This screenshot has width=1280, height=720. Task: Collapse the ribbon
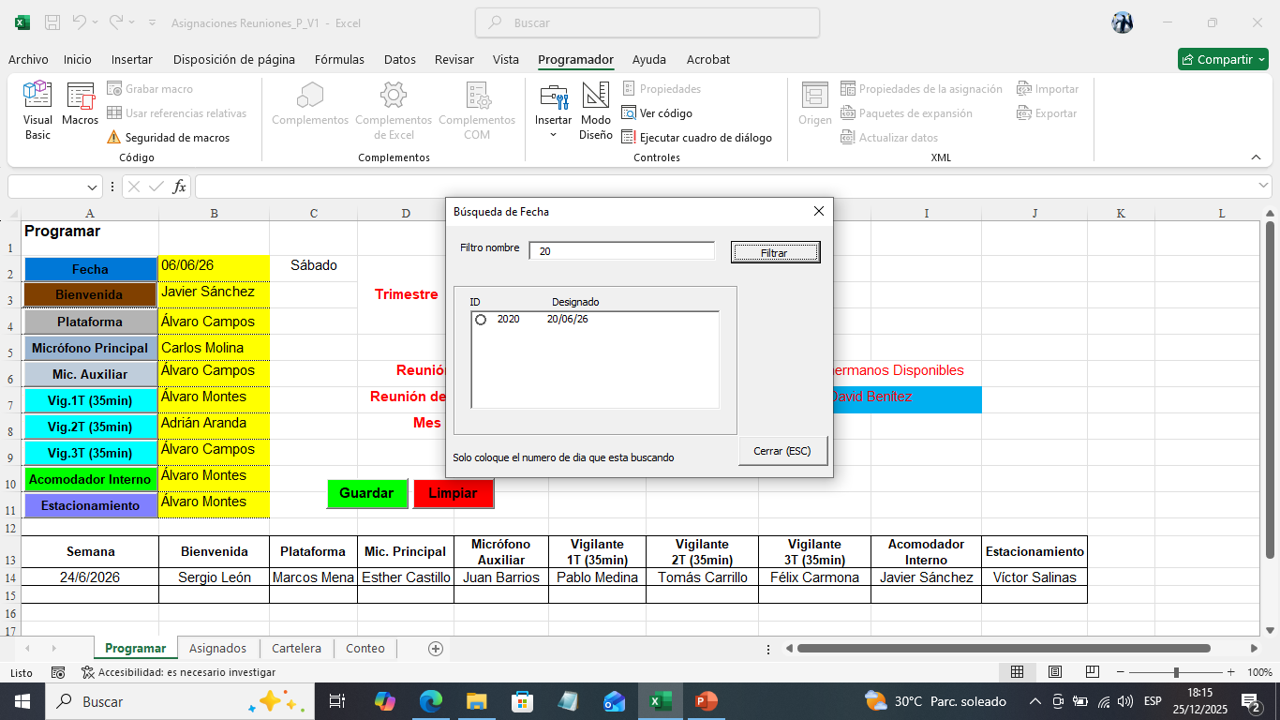[1256, 157]
